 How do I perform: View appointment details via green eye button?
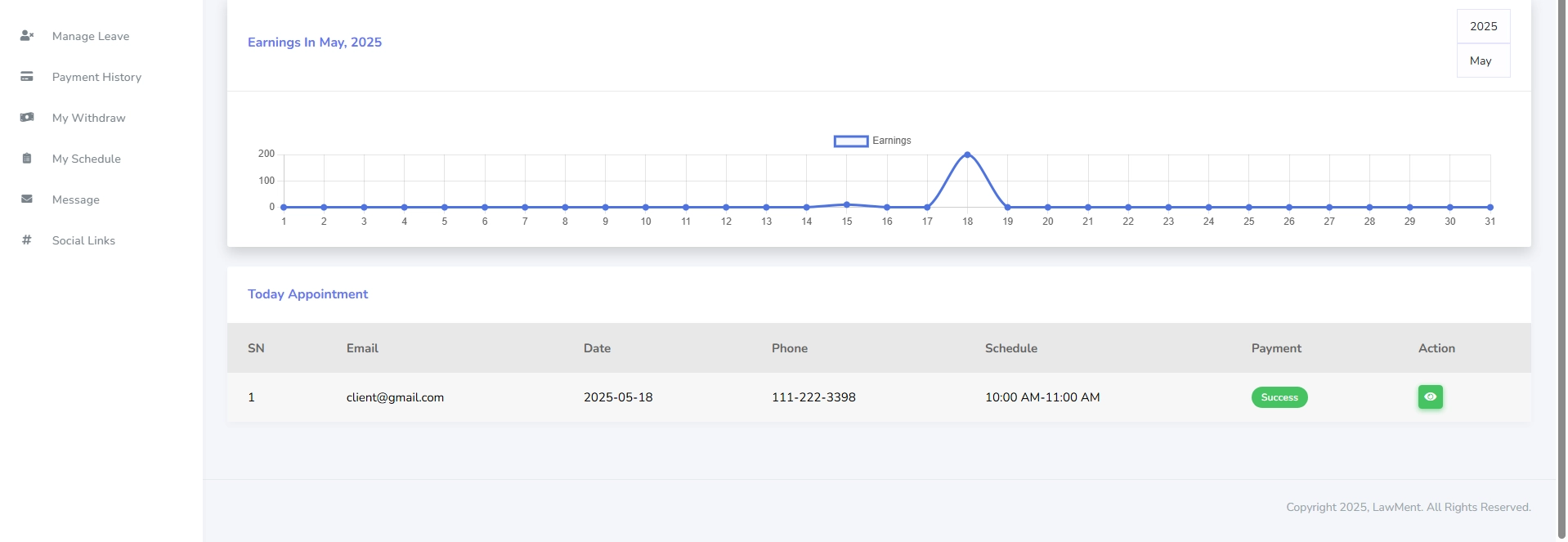tap(1430, 397)
